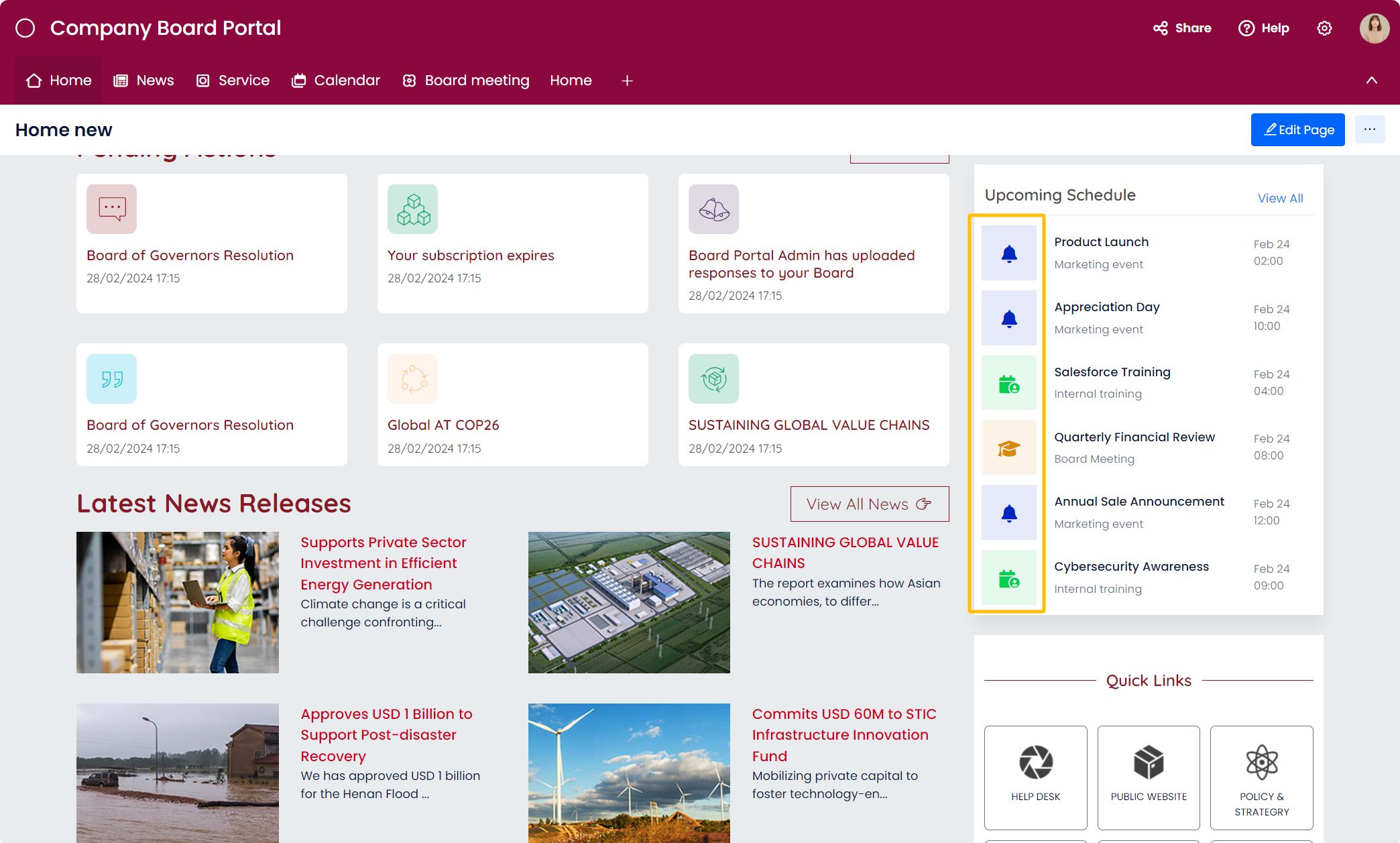
Task: Click the Edit Page pencil icon
Action: tap(1270, 129)
